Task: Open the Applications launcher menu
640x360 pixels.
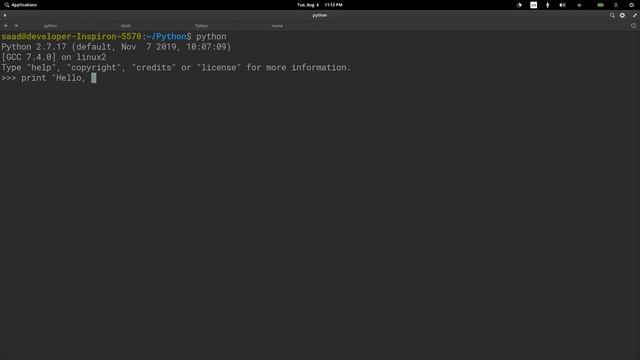Action: point(21,5)
